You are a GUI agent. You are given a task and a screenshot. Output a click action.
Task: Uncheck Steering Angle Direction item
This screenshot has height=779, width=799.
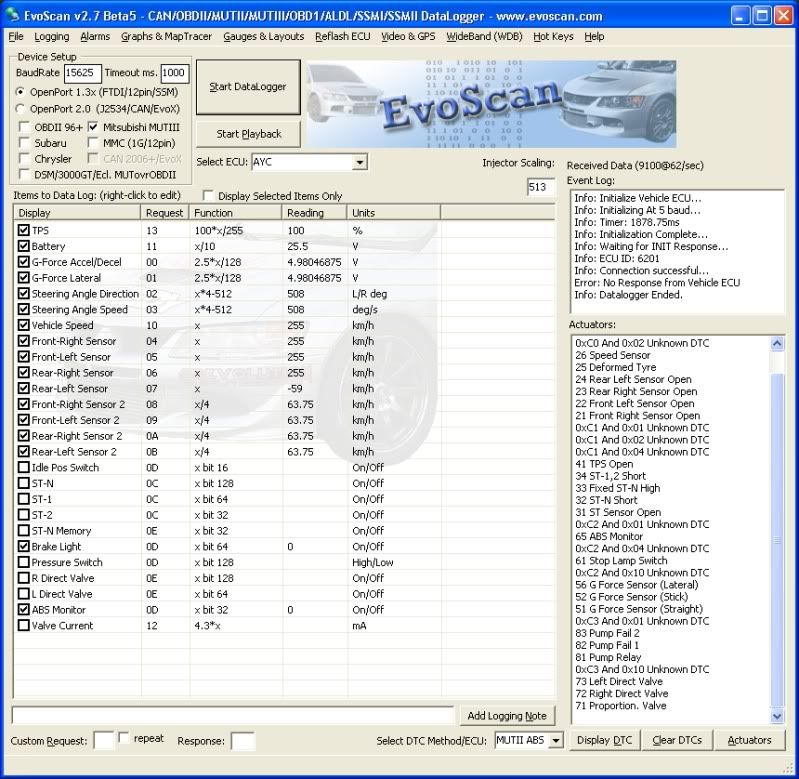[x=23, y=293]
